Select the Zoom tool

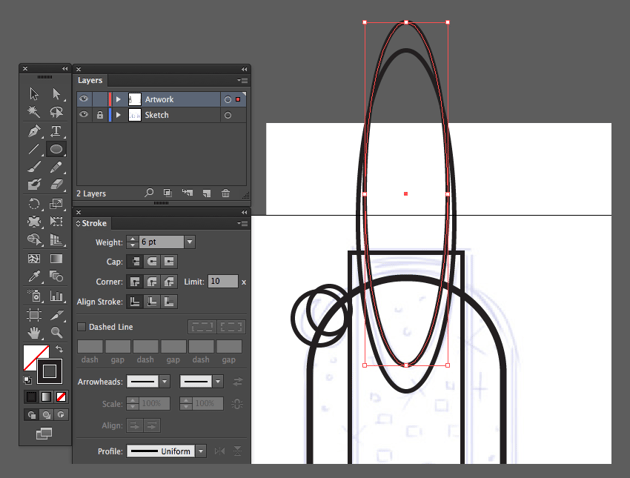coord(56,332)
